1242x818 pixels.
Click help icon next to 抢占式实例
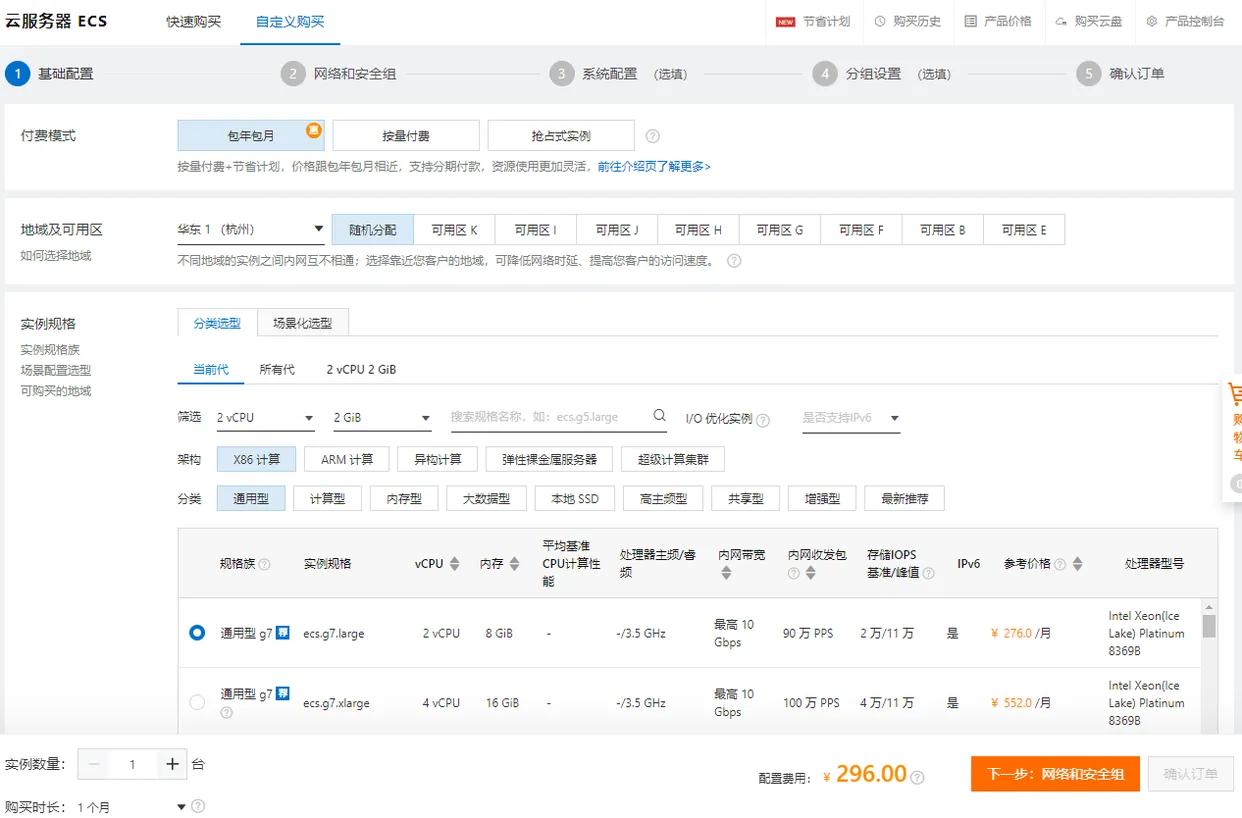(652, 136)
